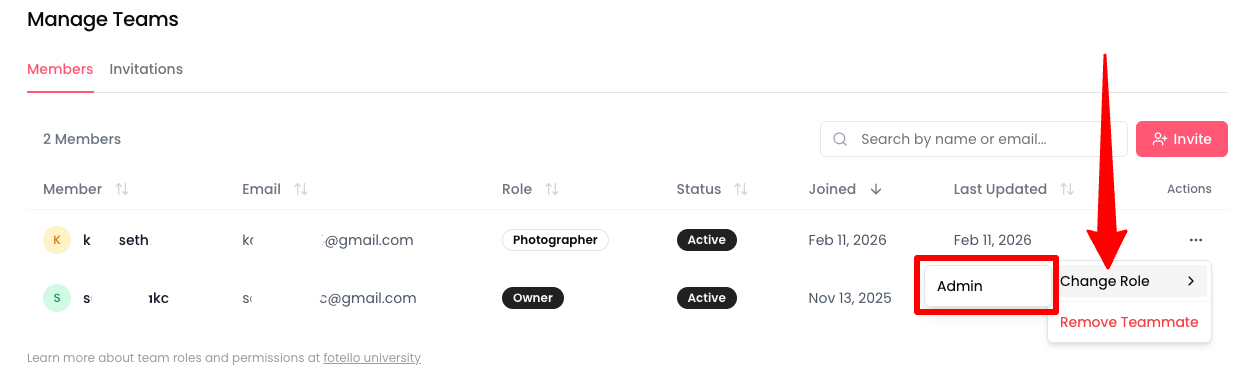The height and width of the screenshot is (391, 1257).
Task: Click the Last Updated cell Feb 11, 2026
Action: (x=993, y=240)
